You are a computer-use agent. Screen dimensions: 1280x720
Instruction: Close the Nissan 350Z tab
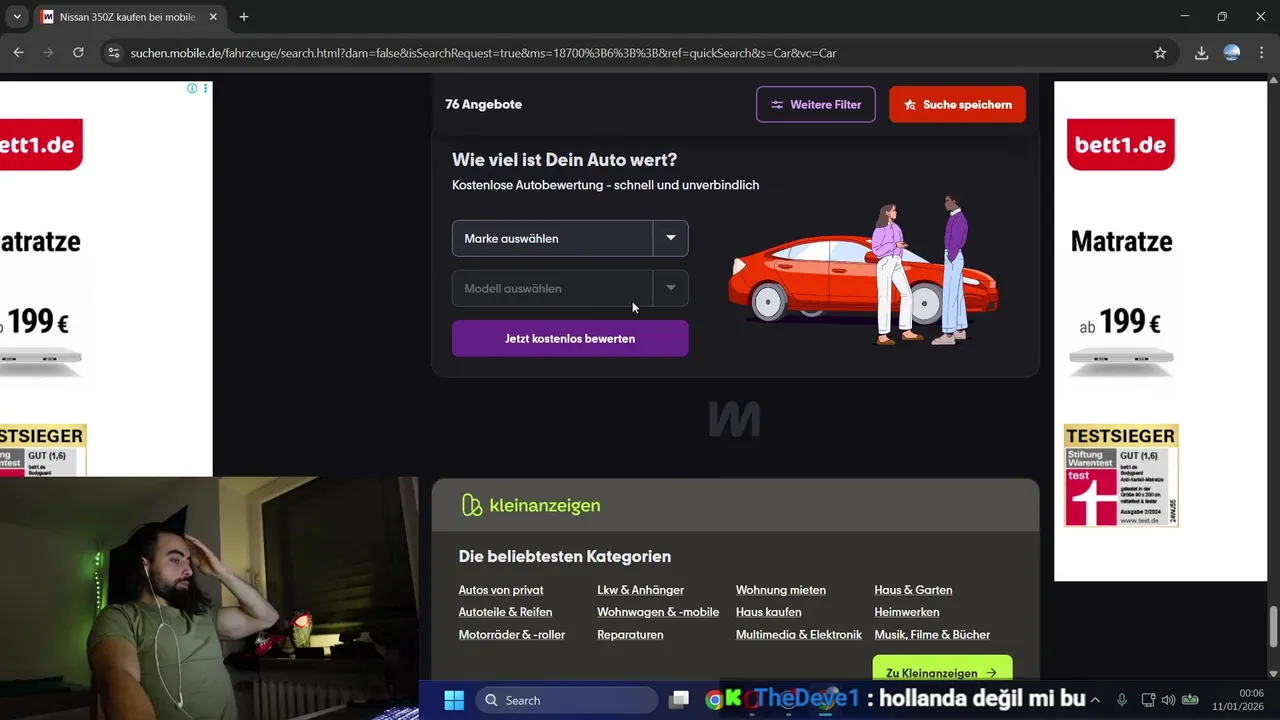213,17
